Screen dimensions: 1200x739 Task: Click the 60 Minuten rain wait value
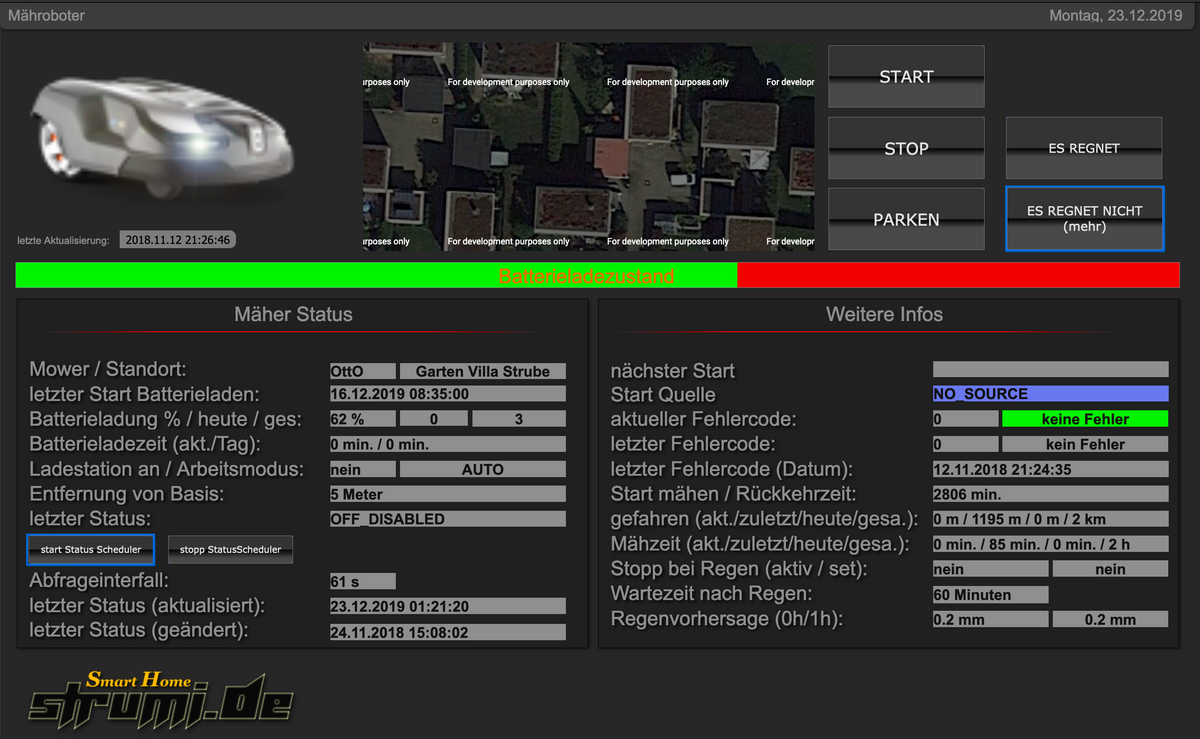click(x=991, y=595)
